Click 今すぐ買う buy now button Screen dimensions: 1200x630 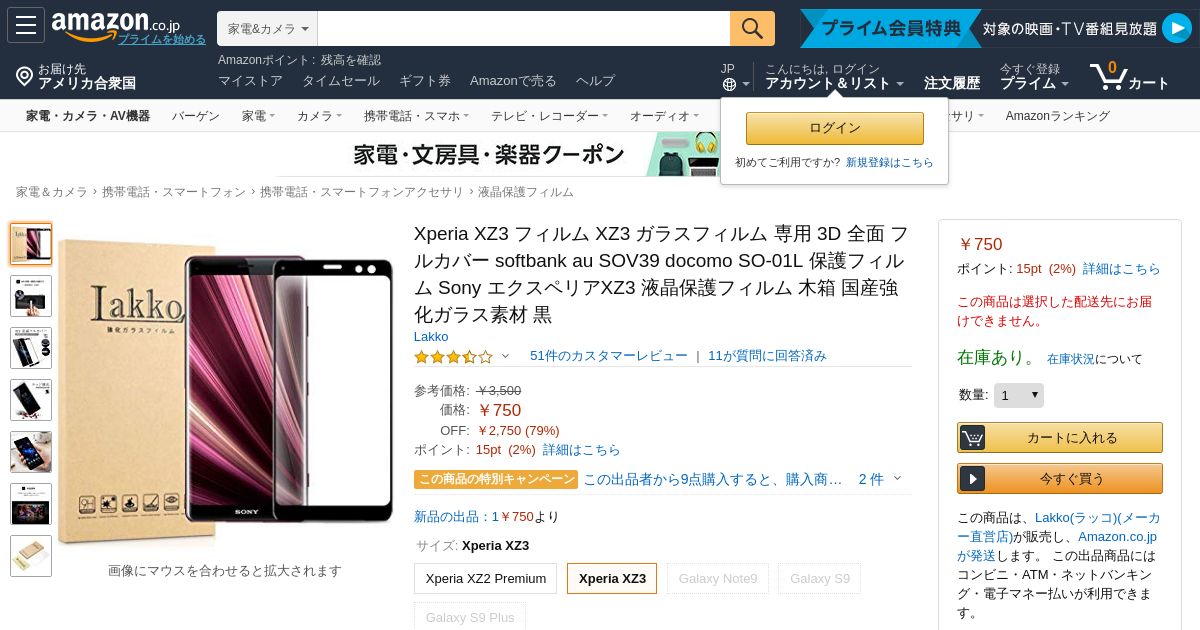1060,479
